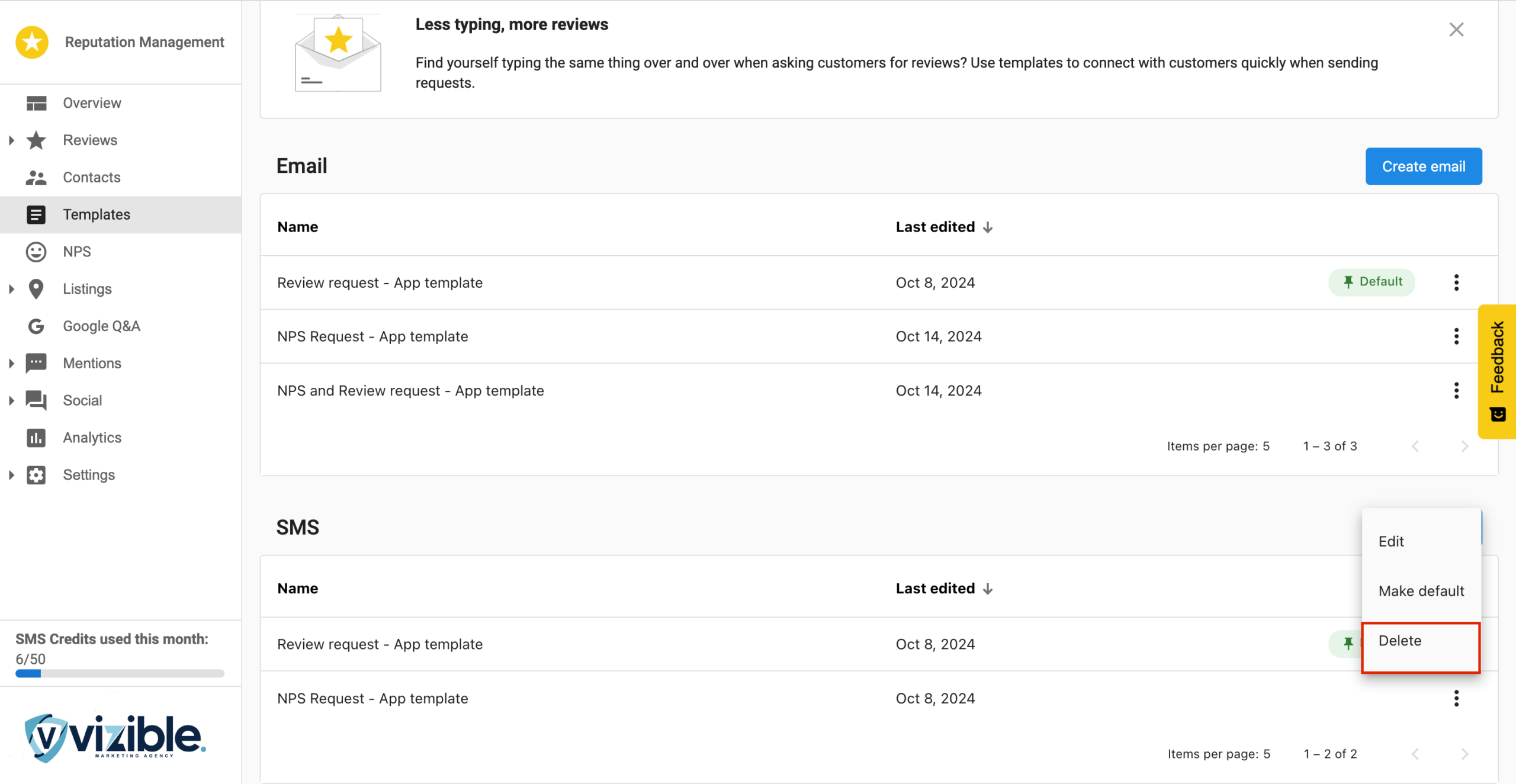Screen dimensions: 1516x784
Task: Sort SMS table by Last edited arrow
Action: (x=987, y=589)
